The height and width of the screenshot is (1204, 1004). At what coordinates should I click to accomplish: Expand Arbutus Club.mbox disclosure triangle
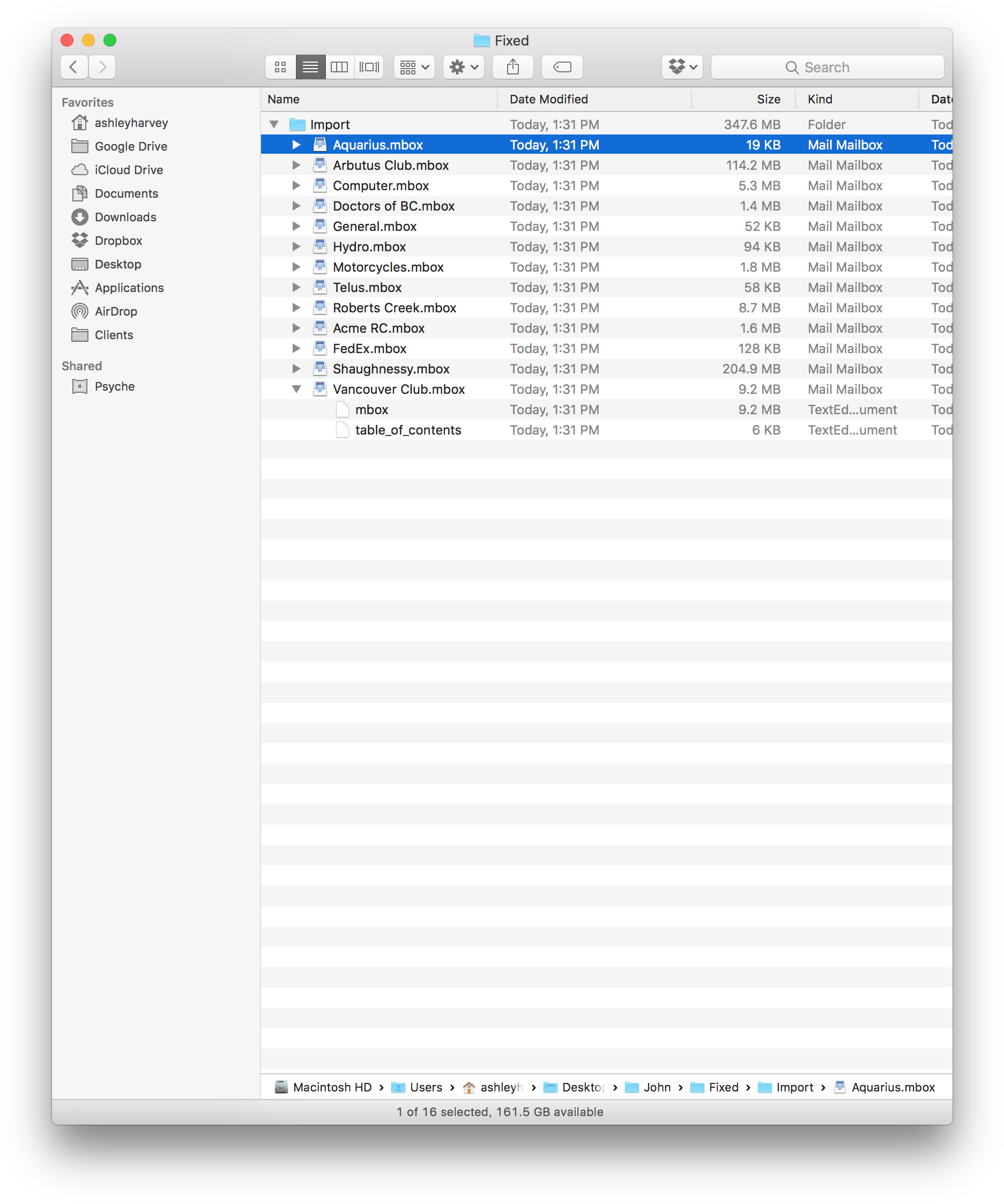point(296,165)
